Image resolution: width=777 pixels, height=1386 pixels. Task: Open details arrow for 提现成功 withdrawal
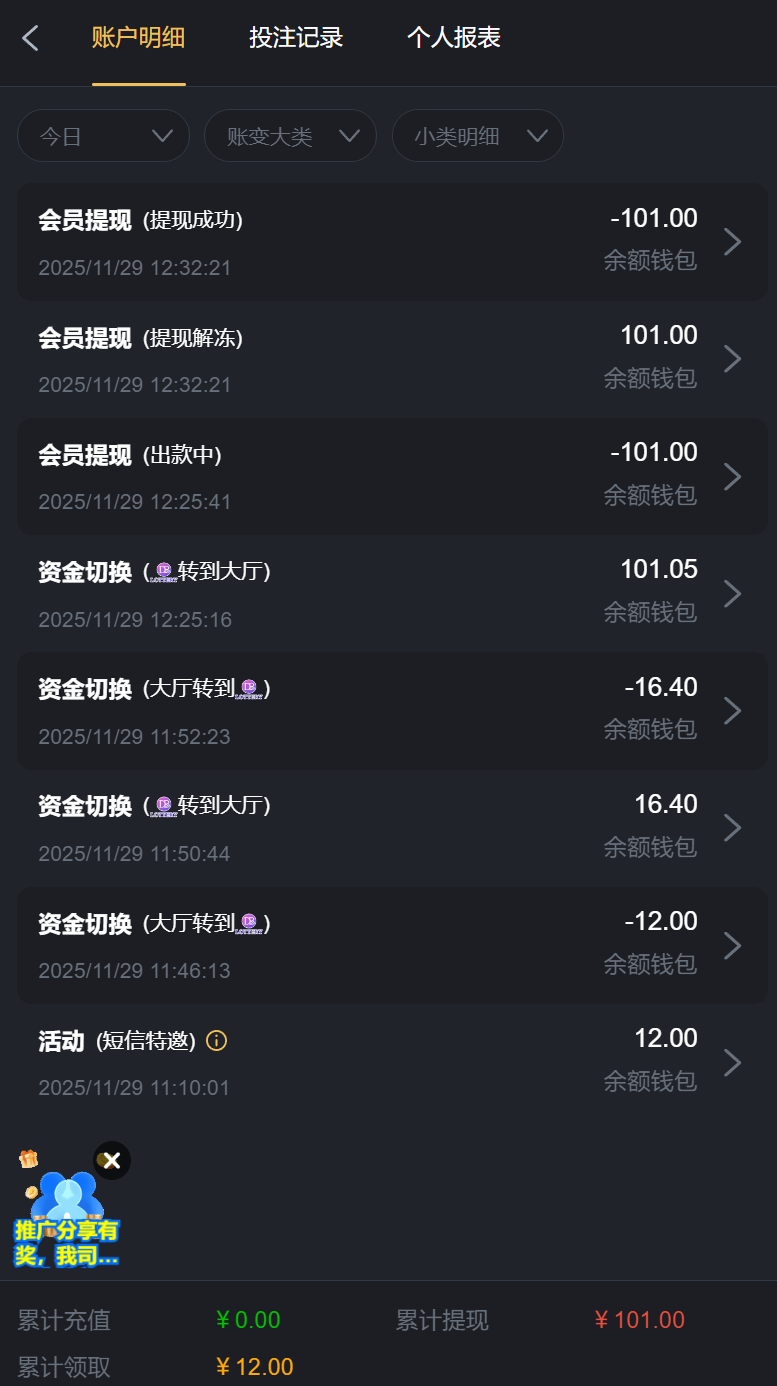[x=732, y=242]
